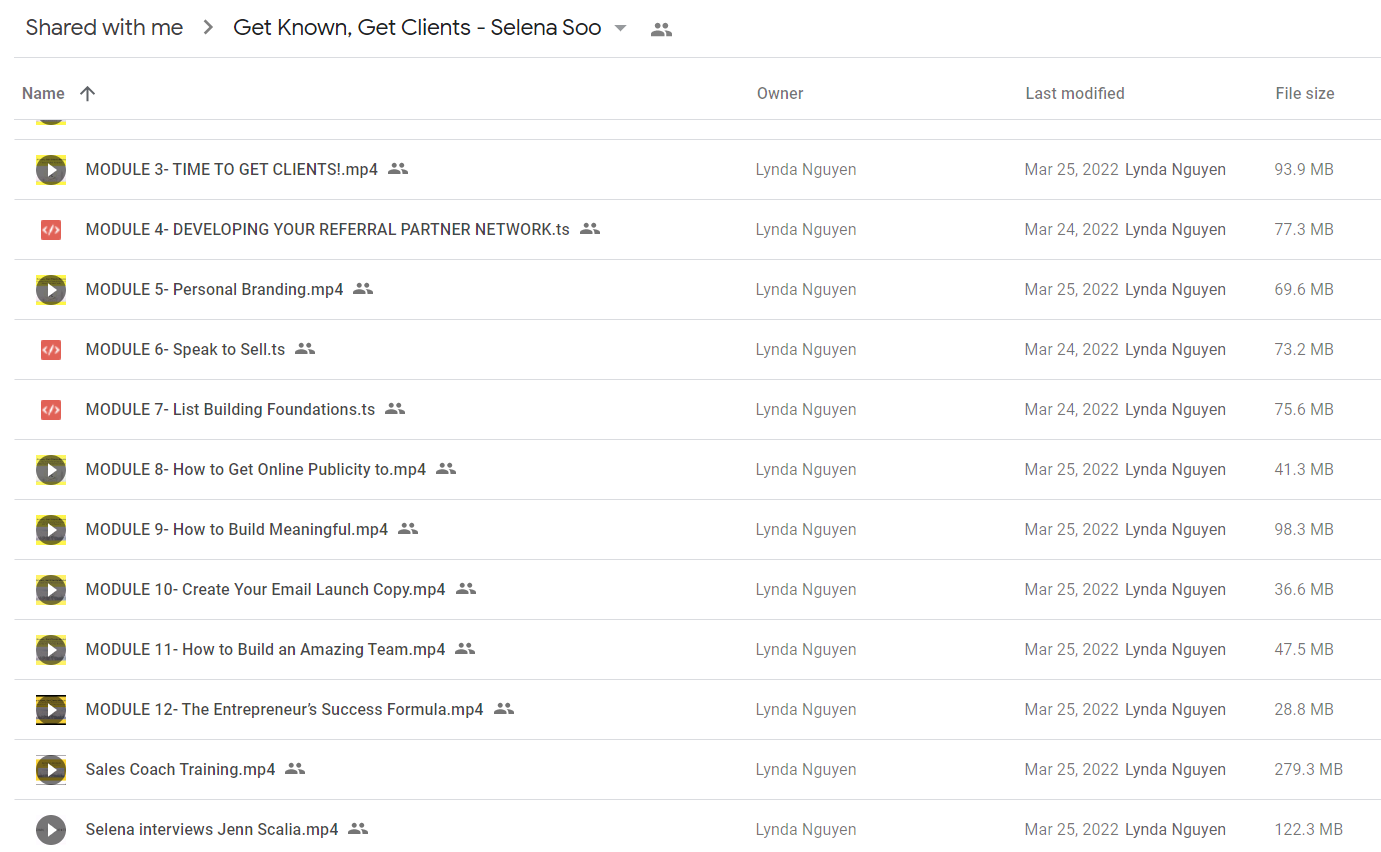Select Selena interviews Jenn Scalia.mp4 file name
Image resolution: width=1381 pixels, height=852 pixels.
click(x=212, y=830)
